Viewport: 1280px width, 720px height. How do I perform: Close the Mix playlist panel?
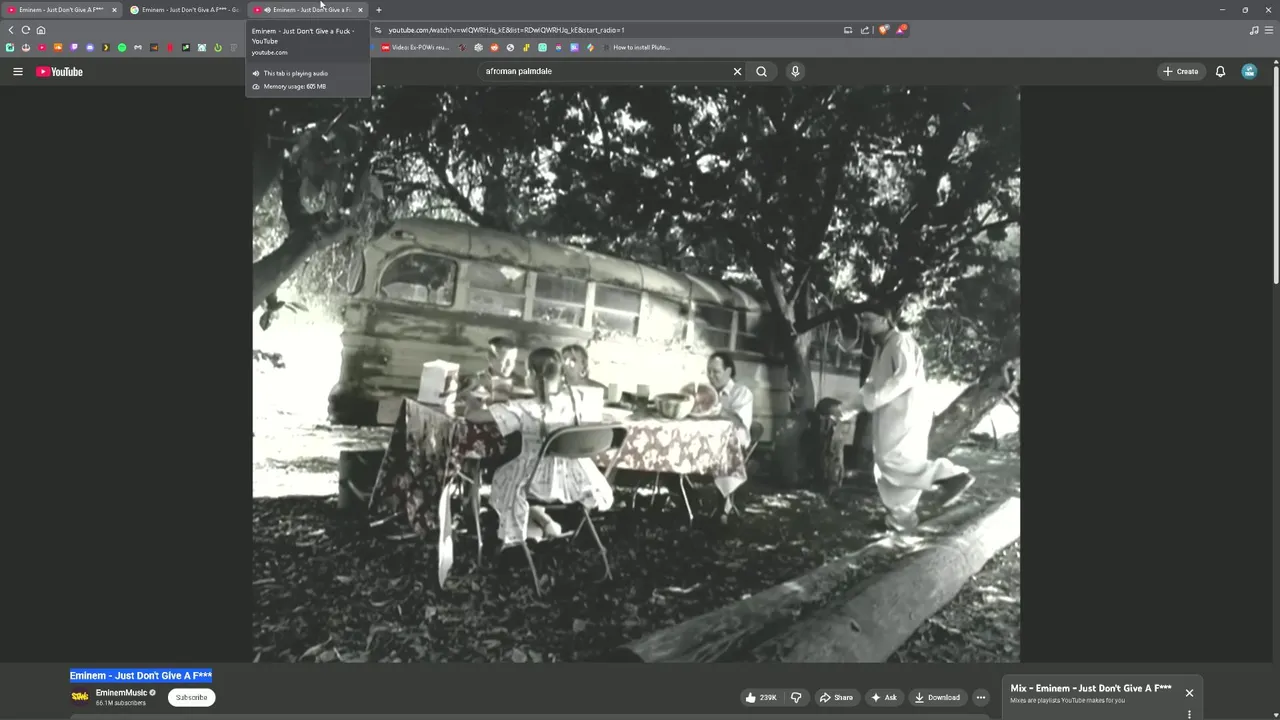tap(1189, 692)
